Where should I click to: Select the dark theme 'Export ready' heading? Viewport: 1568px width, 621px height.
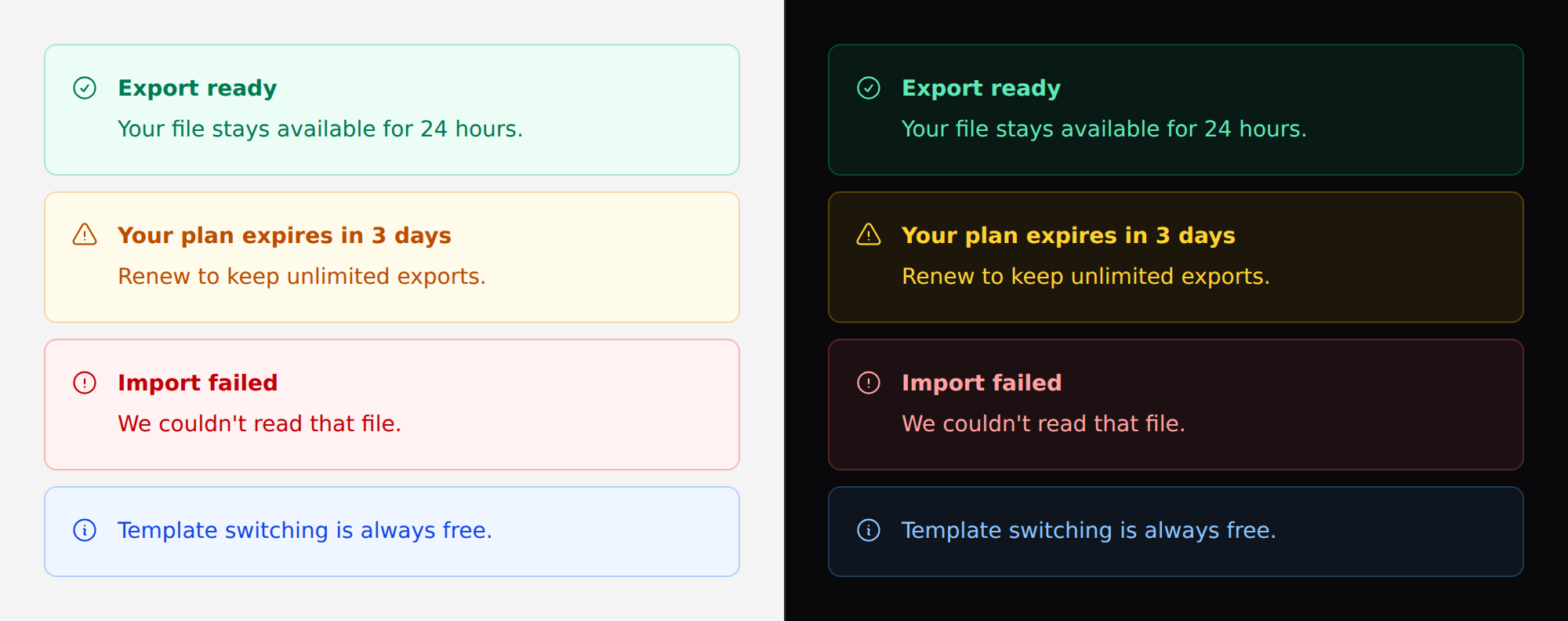point(982,88)
